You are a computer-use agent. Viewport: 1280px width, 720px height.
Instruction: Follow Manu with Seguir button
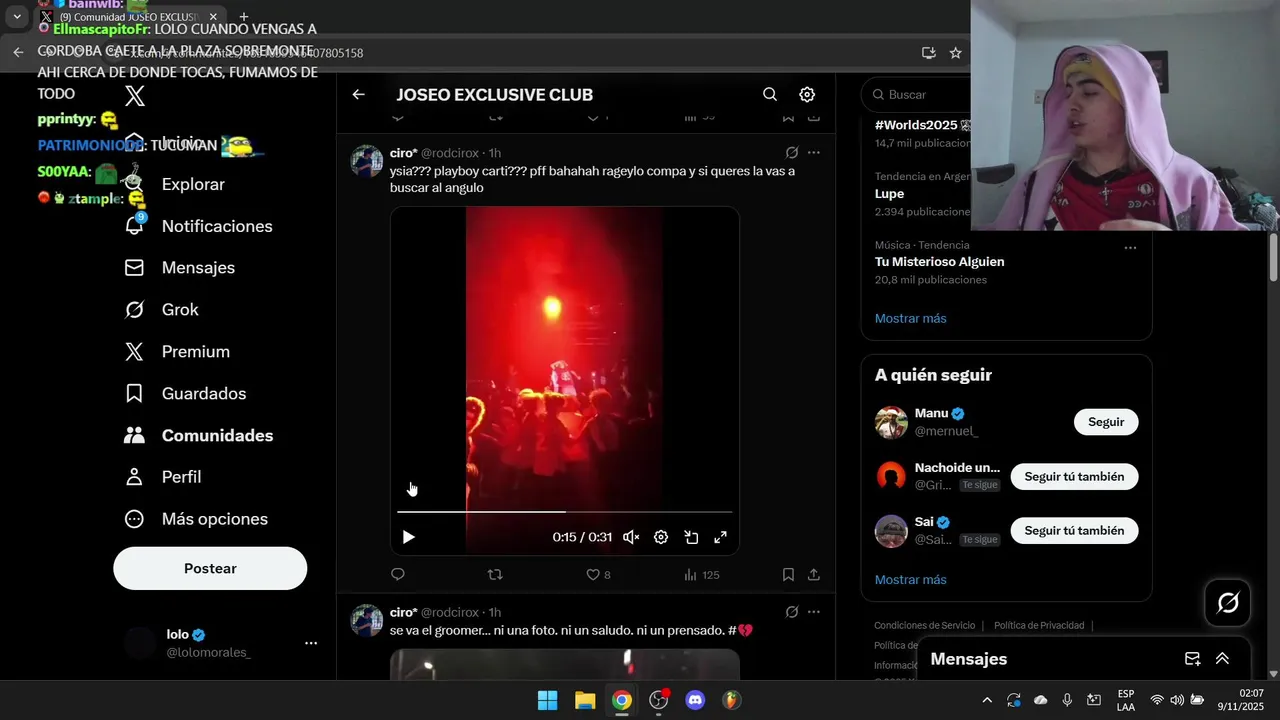pos(1106,422)
